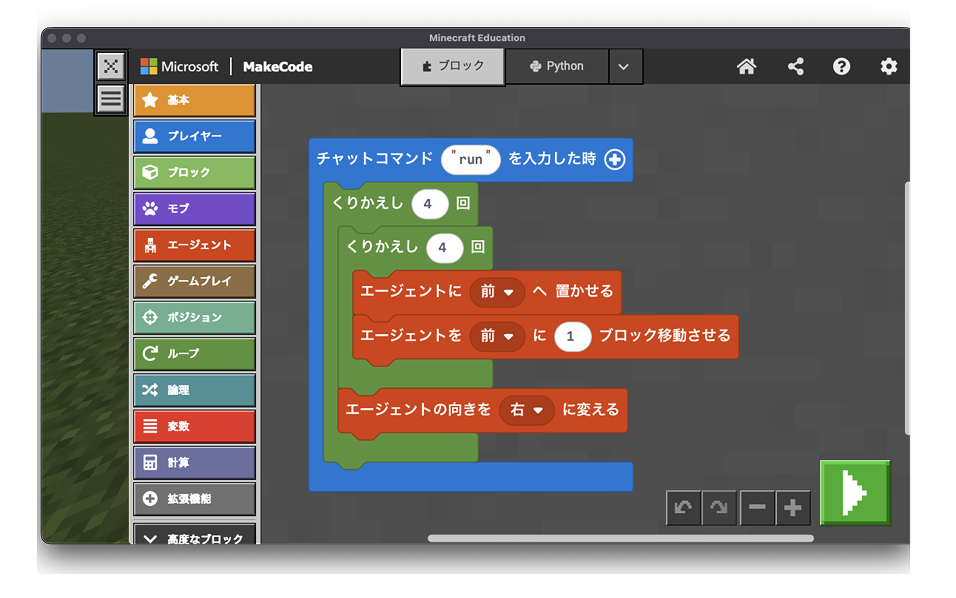Image resolution: width=956 pixels, height=598 pixels.
Task: Switch to the Python tab
Action: tap(556, 66)
